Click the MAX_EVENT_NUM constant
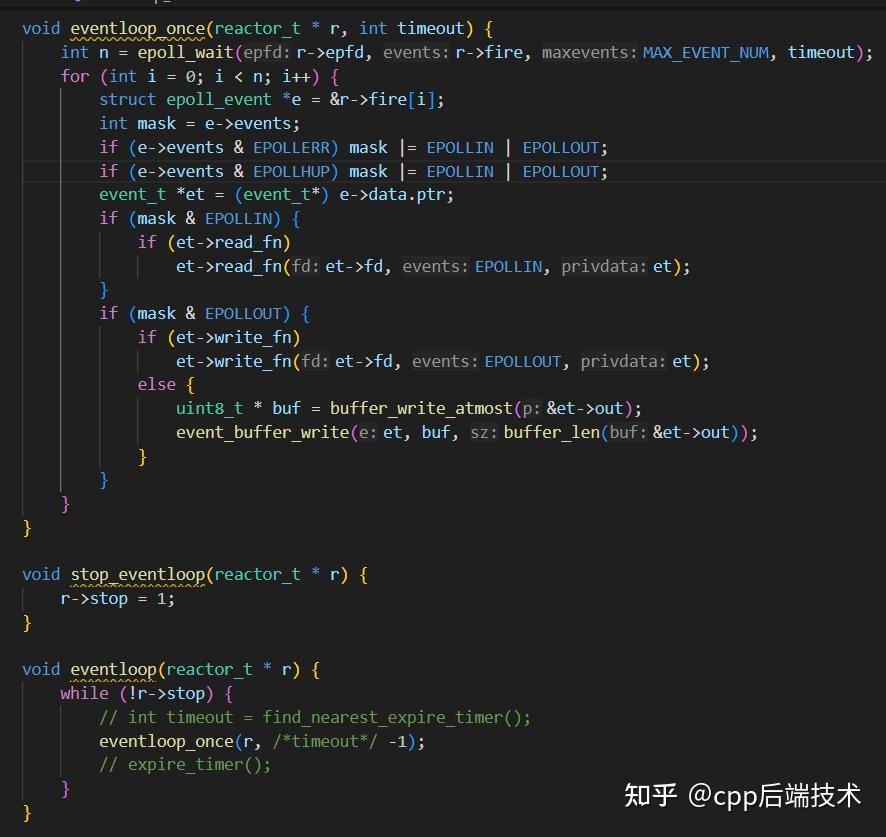886x837 pixels. click(706, 51)
